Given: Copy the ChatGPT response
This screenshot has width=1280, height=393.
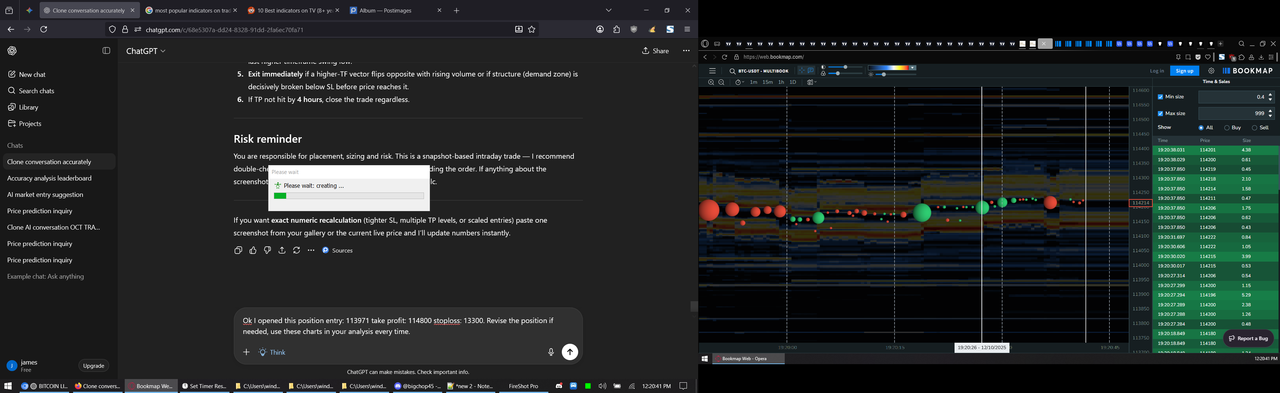Looking at the screenshot, I should 238,250.
